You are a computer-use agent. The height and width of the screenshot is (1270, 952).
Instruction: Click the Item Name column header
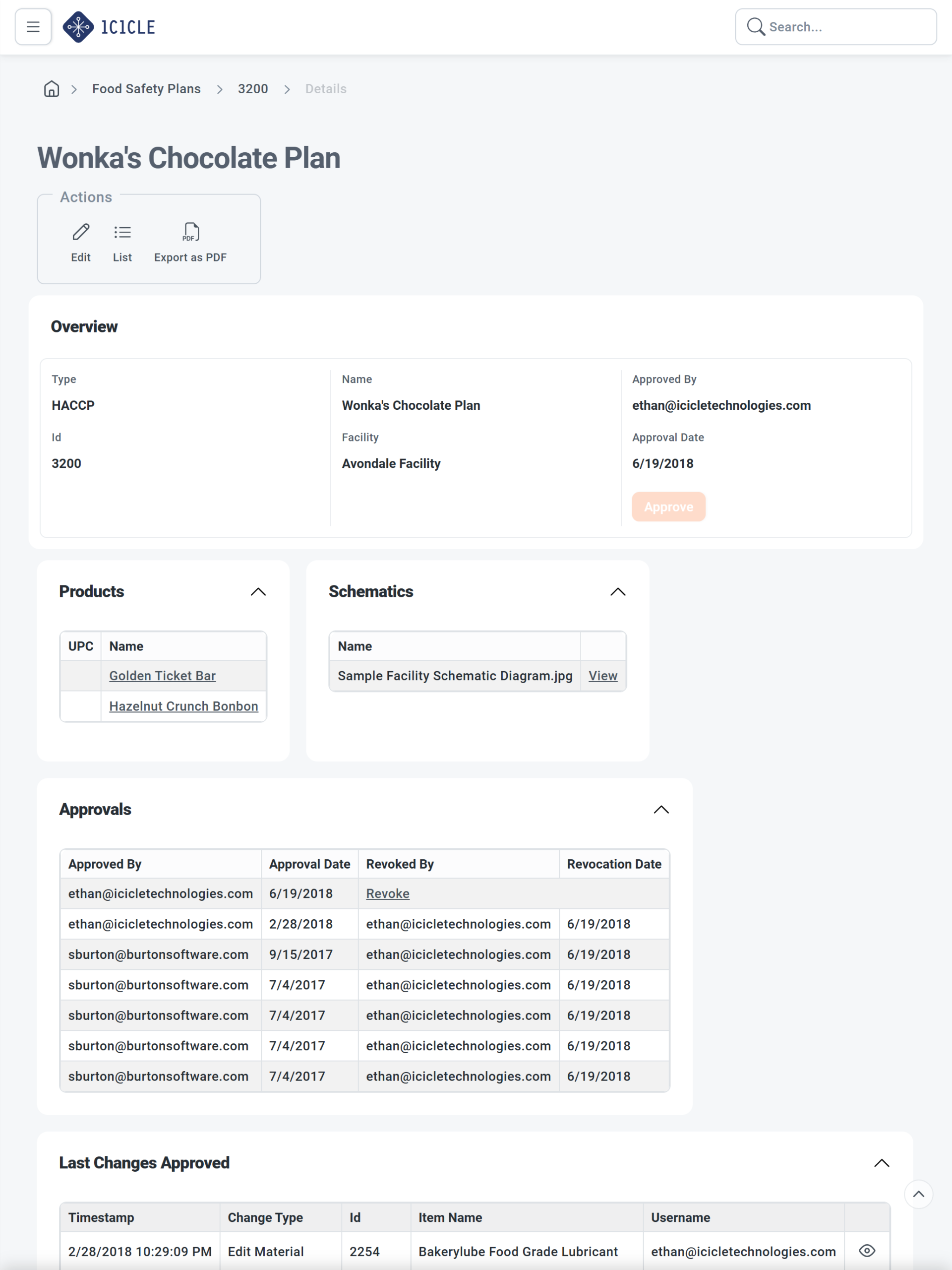[x=527, y=1218]
